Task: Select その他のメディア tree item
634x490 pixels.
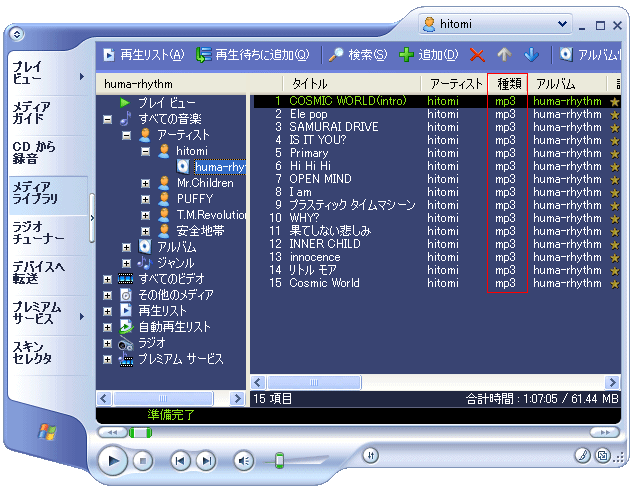Action: [x=176, y=295]
